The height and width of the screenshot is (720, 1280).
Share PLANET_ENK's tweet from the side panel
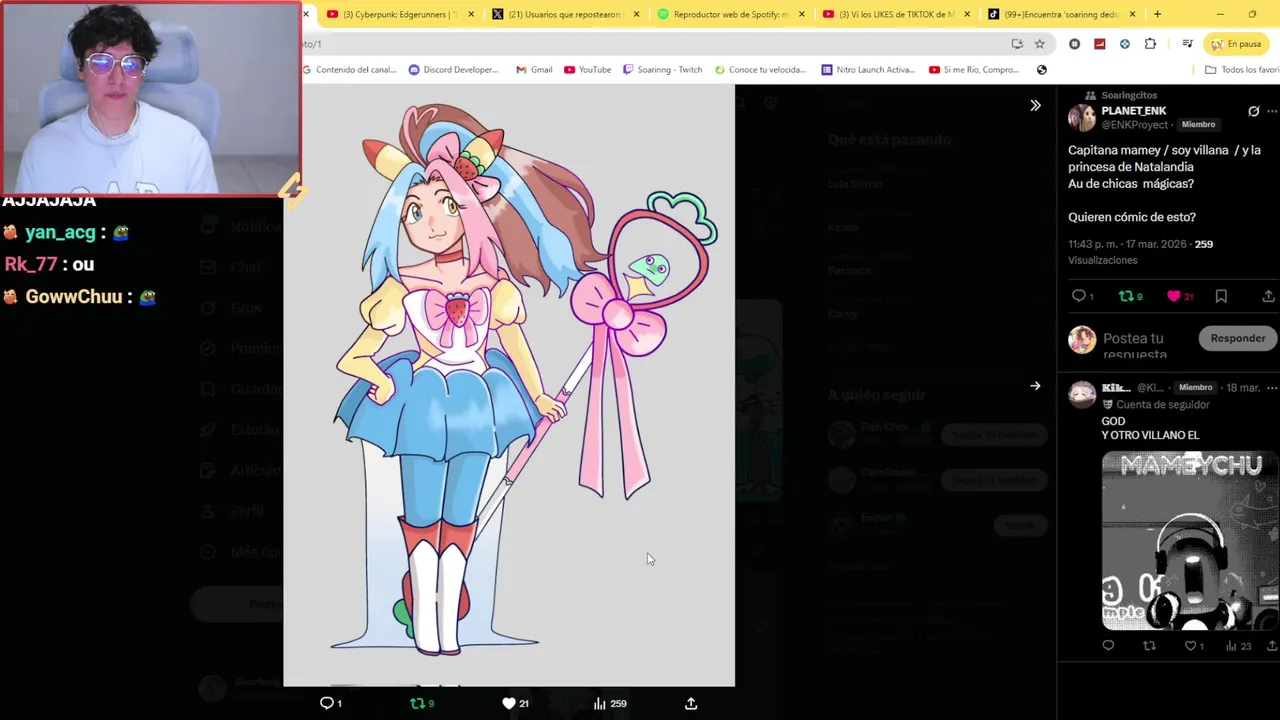[1268, 296]
